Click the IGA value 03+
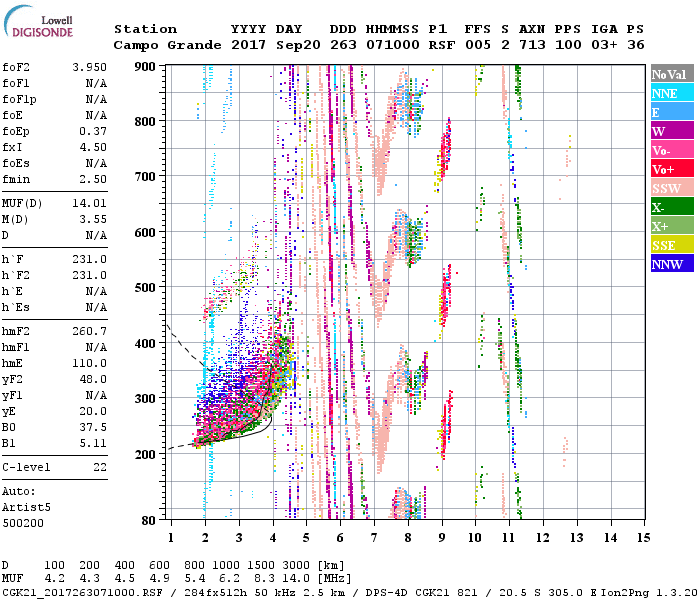This screenshot has width=700, height=600. click(x=604, y=45)
